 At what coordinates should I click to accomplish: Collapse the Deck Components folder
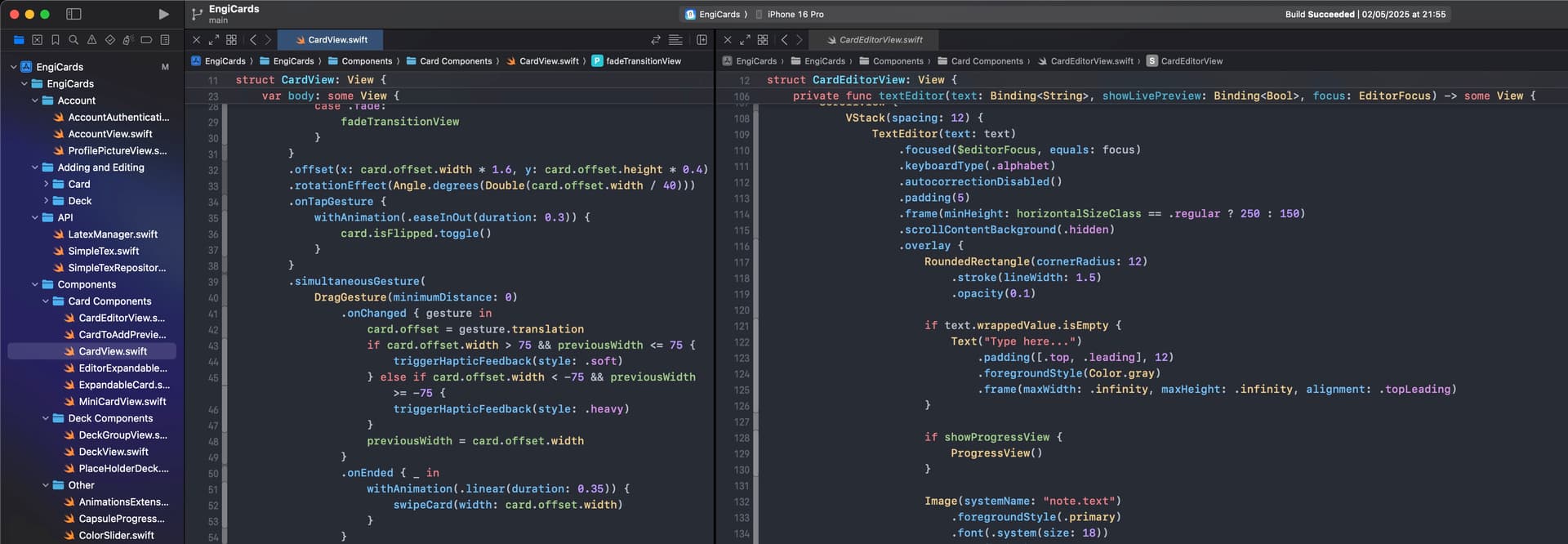pyautogui.click(x=46, y=418)
